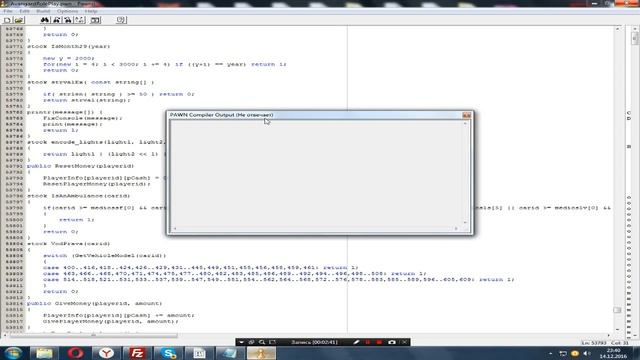This screenshot has height=360, width=640.
Task: Open the Windows Start menu
Action: 13,353
